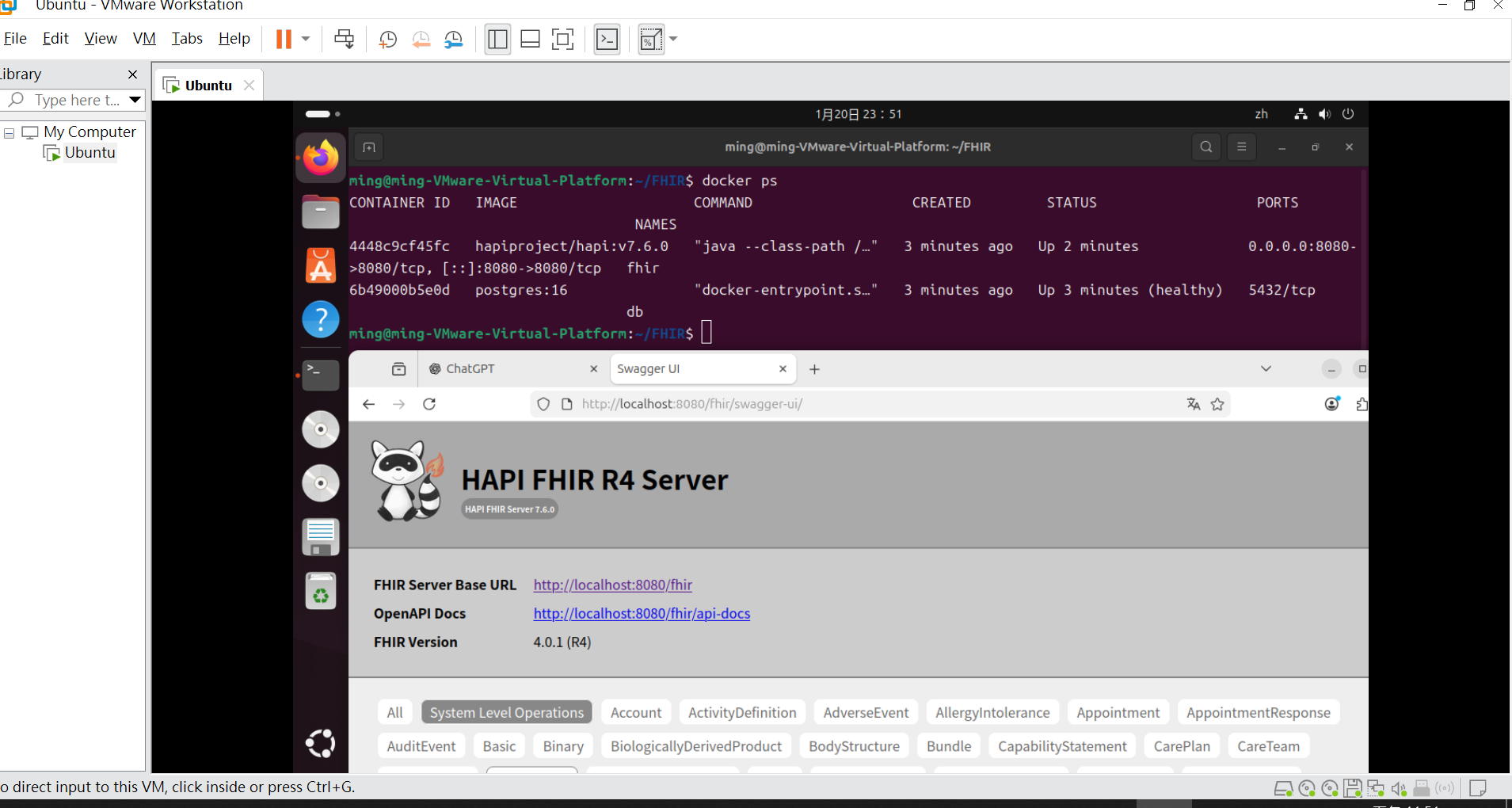Switch to the ChatGPT browser tab
This screenshot has height=808, width=1512.
pos(470,368)
